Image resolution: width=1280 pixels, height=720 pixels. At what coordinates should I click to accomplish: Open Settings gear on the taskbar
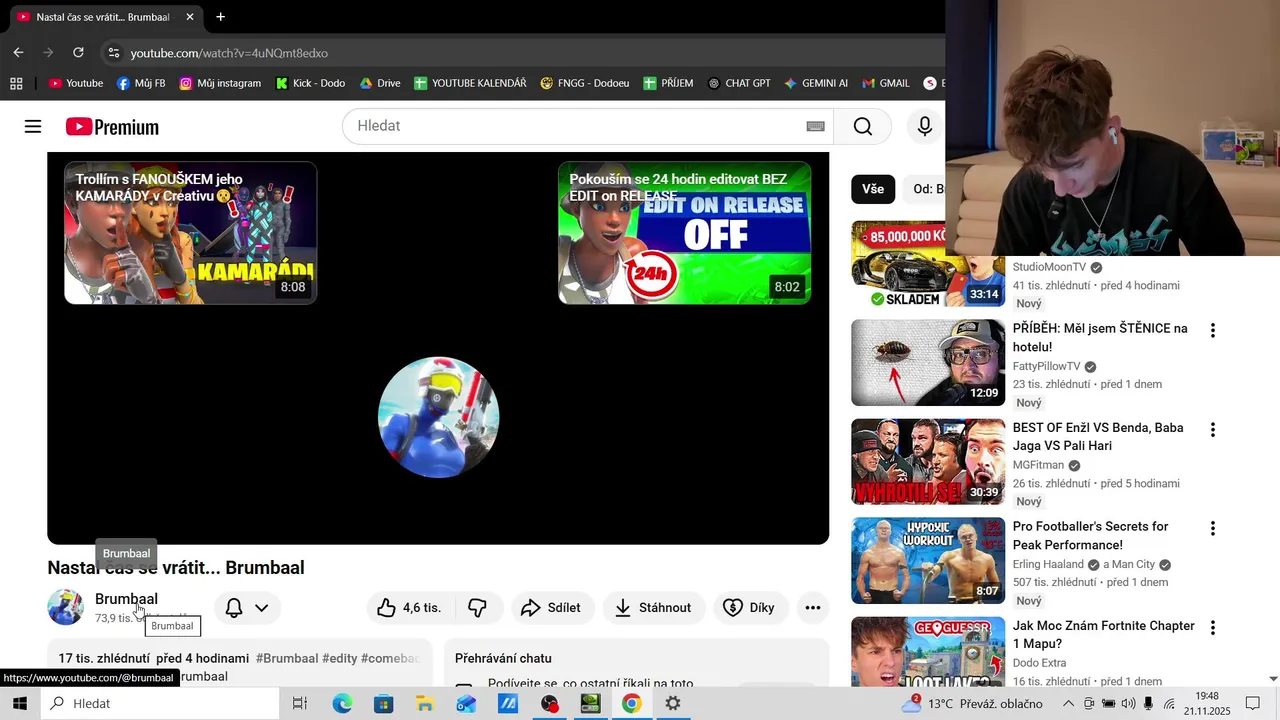point(673,704)
